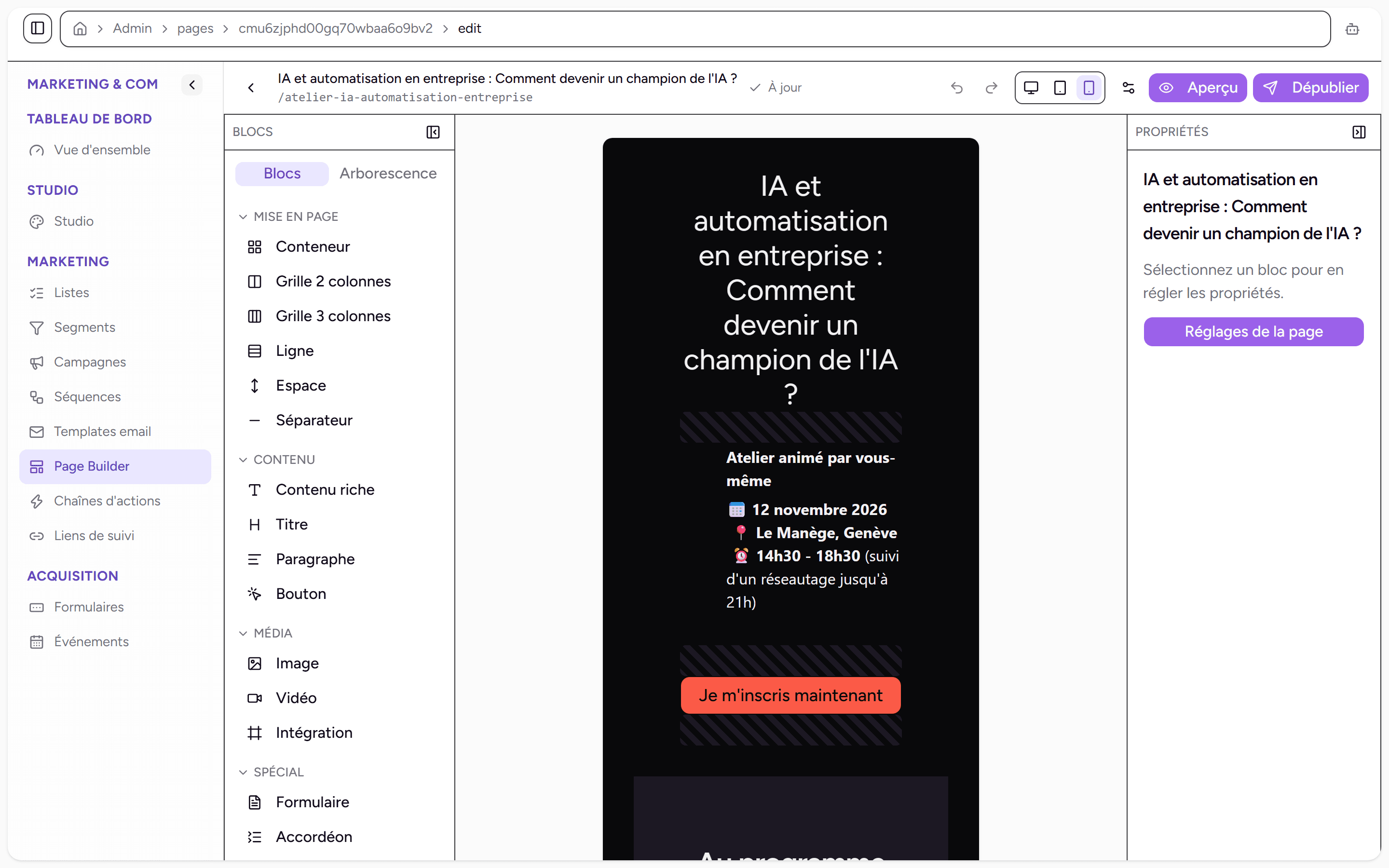Screen dimensions: 1389x868
Task: Collapse the Spécial section
Action: (x=272, y=772)
